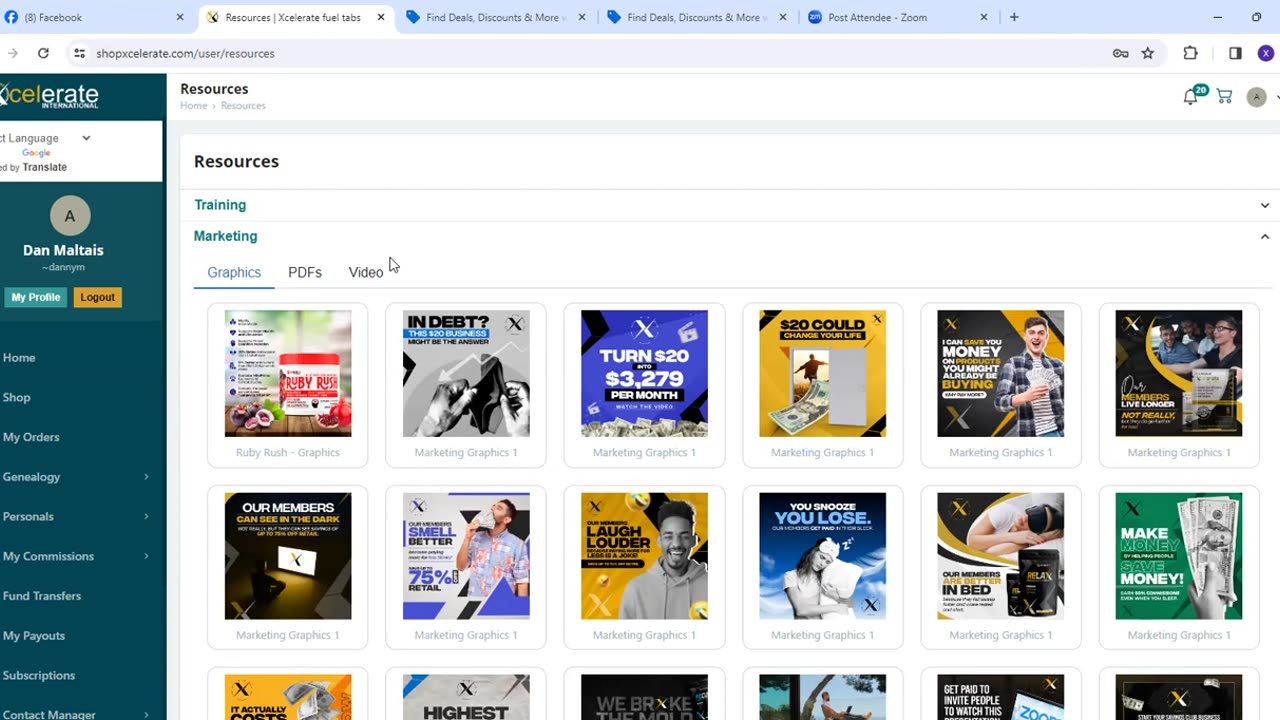Click the browser address bar URL

(185, 53)
